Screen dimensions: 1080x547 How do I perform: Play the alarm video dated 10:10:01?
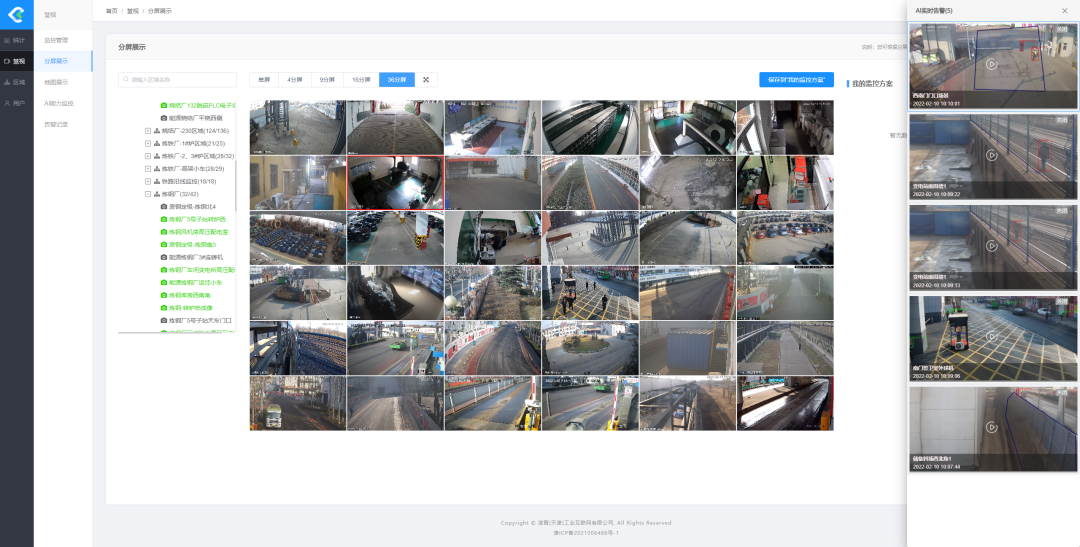click(991, 64)
